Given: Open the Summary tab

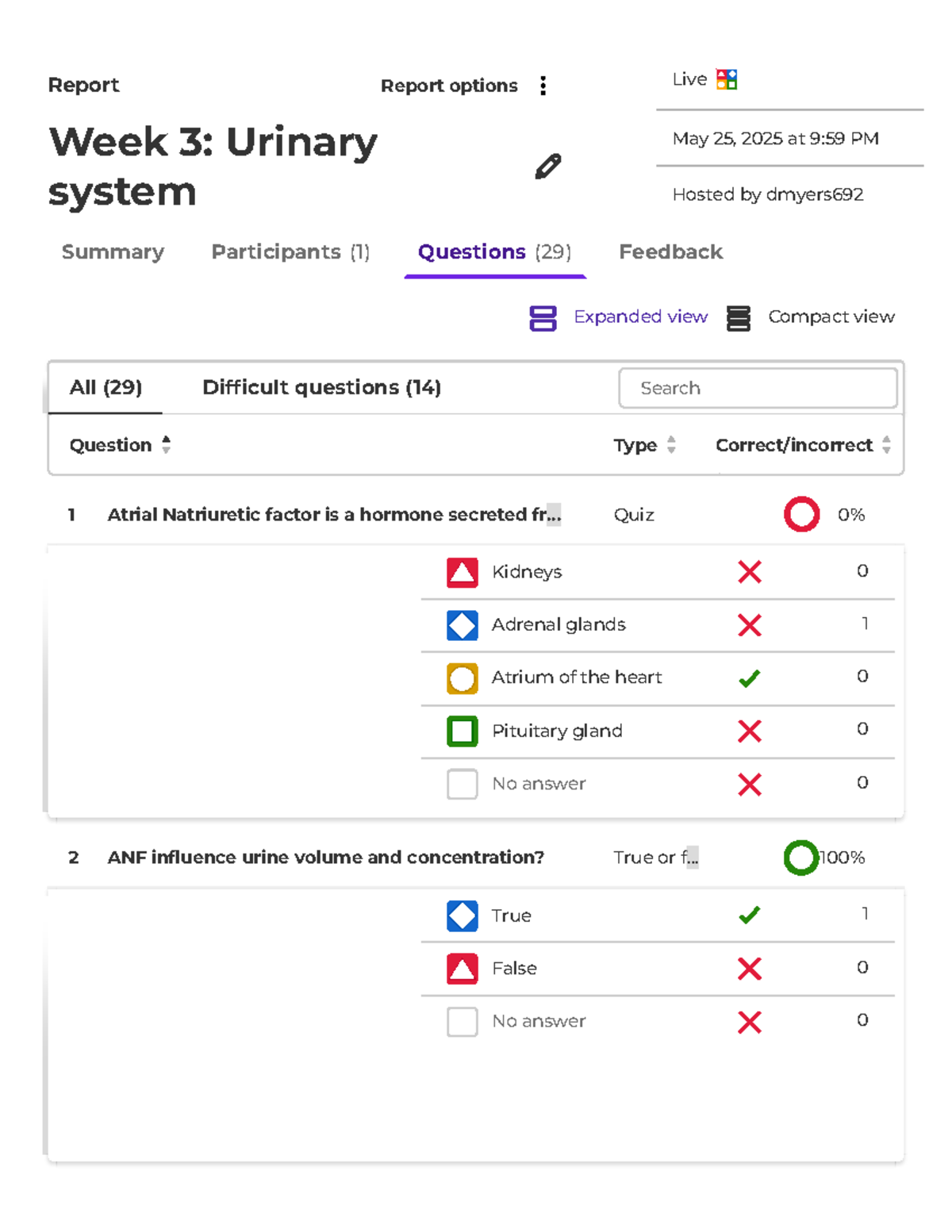Looking at the screenshot, I should coord(113,252).
